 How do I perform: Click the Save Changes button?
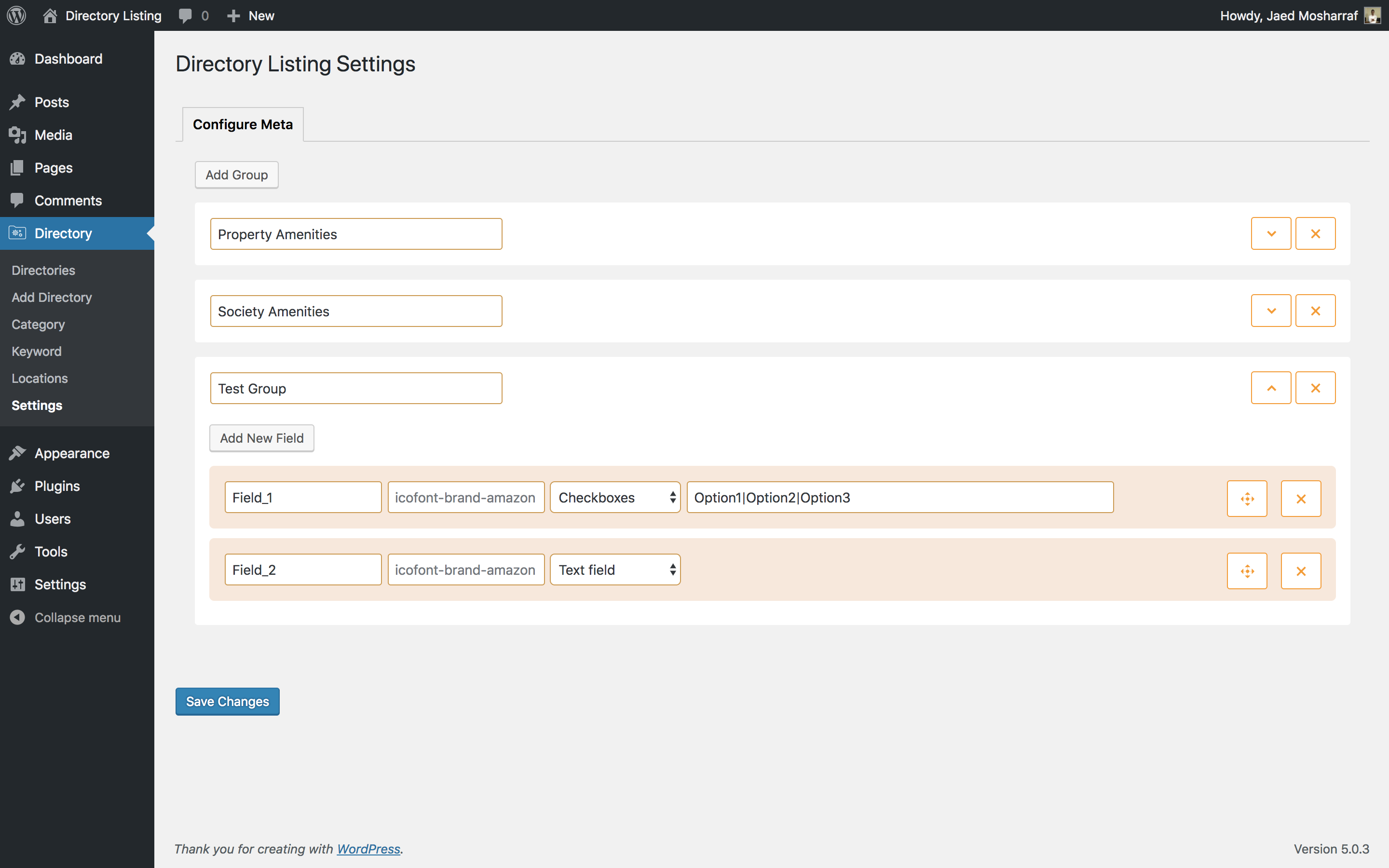click(x=227, y=701)
